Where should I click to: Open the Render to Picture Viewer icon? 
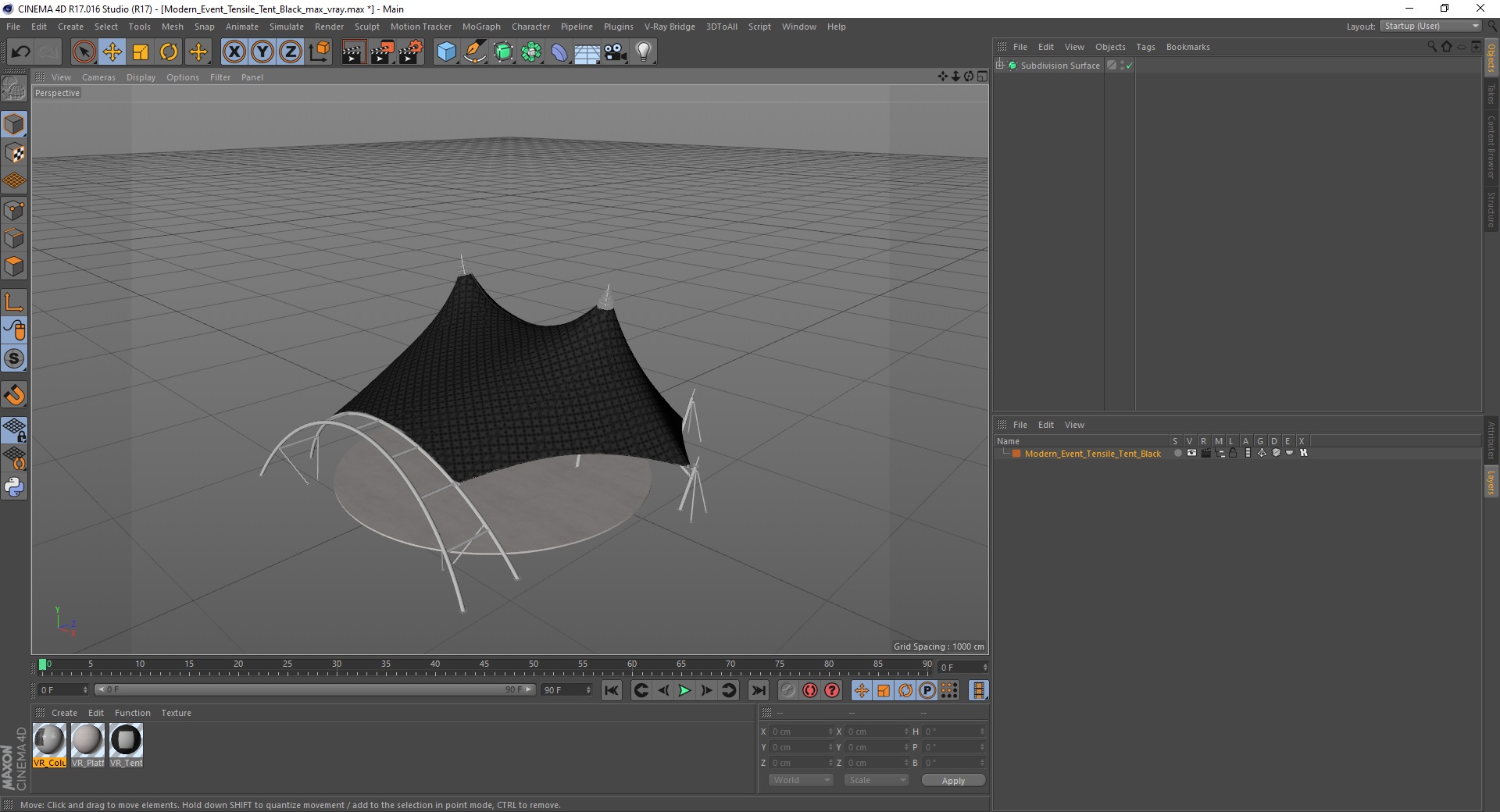pos(382,52)
